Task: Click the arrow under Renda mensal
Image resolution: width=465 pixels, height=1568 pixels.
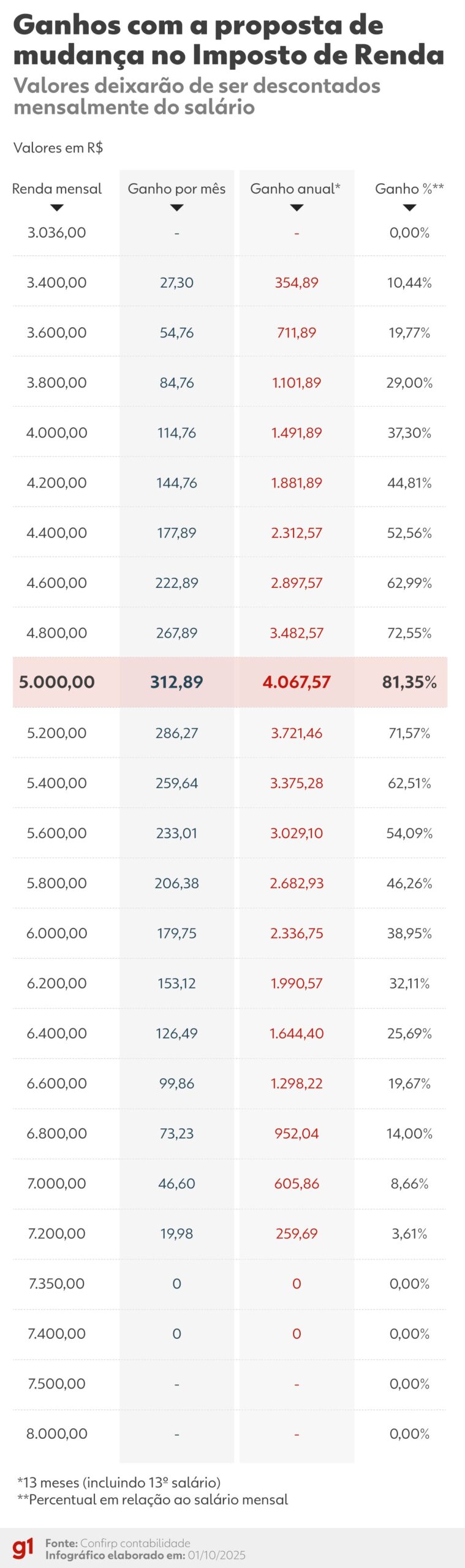Action: point(57,208)
